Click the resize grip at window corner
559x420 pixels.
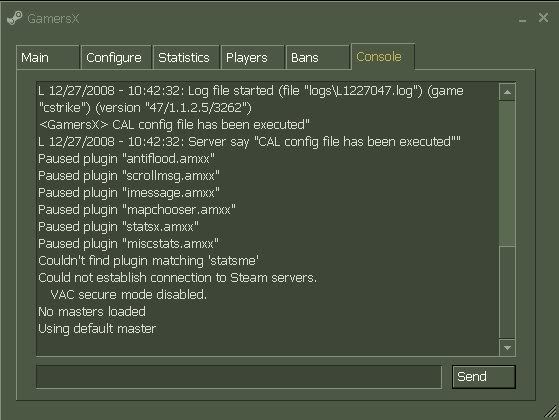point(551,412)
